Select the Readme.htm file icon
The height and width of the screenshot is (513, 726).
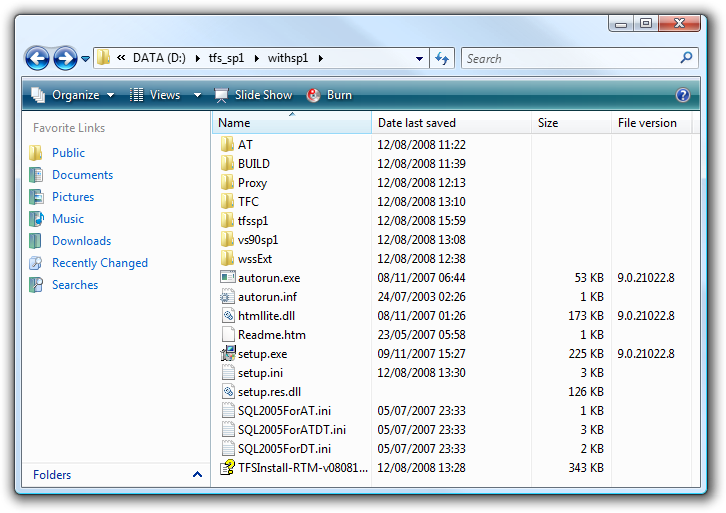[x=228, y=334]
